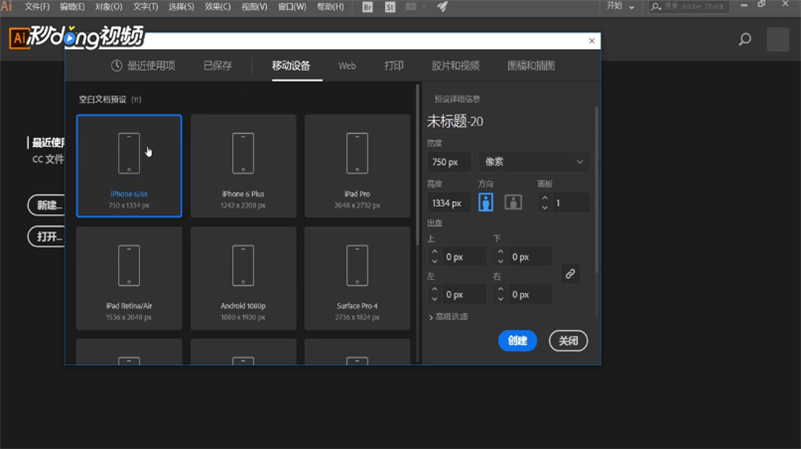Select portrait orientation icon
The image size is (801, 449).
coord(486,202)
